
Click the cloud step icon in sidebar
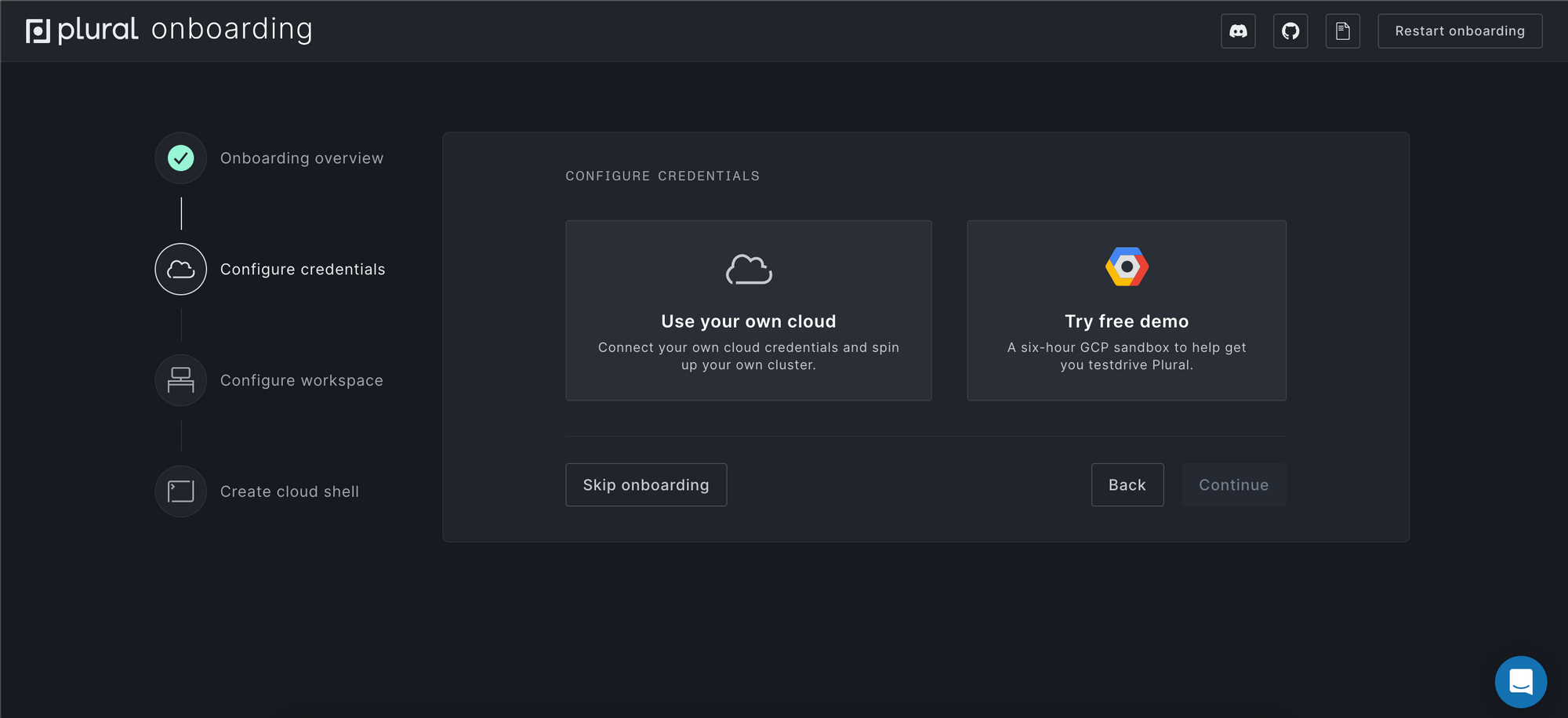tap(181, 270)
